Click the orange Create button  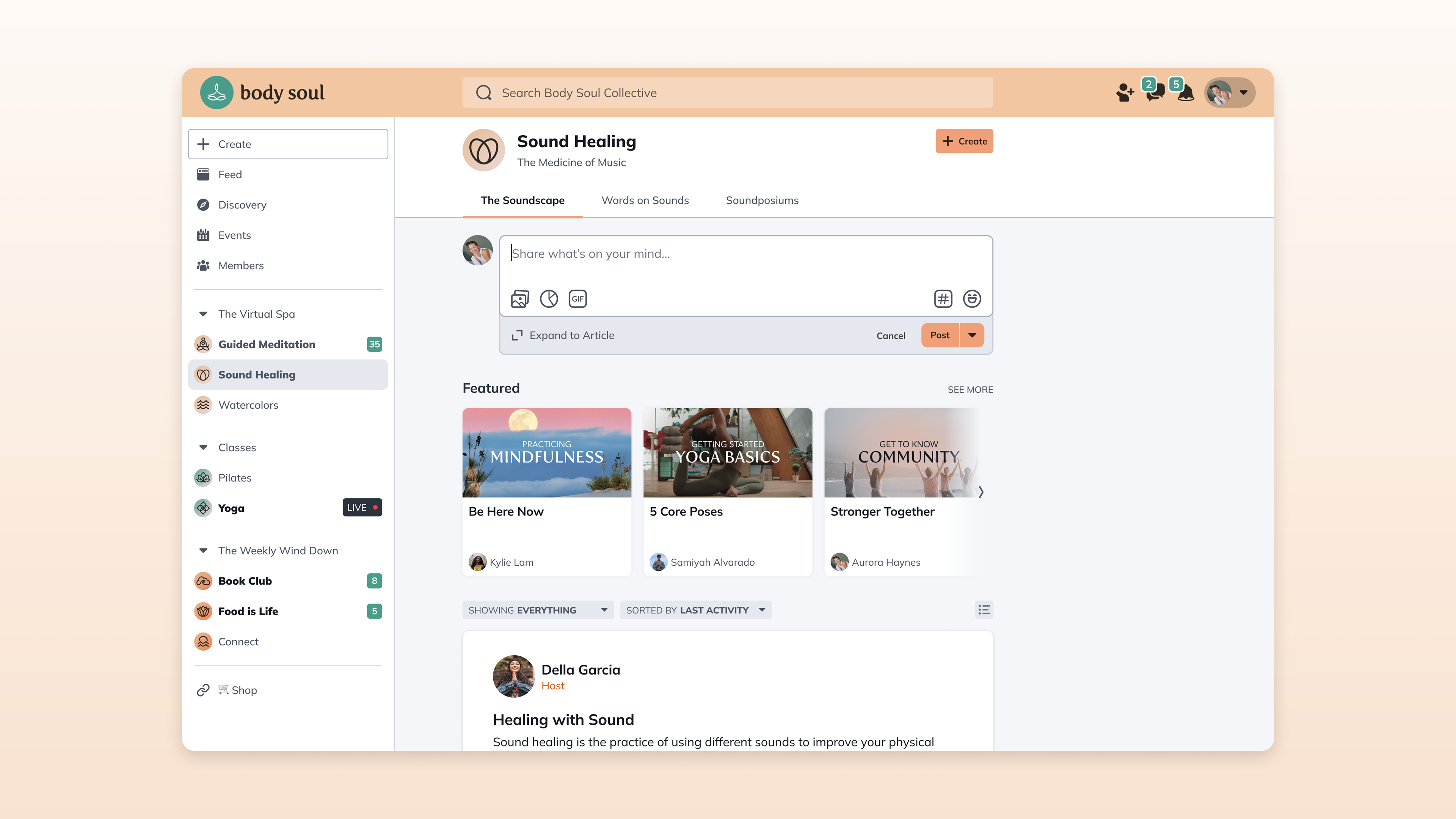(964, 141)
